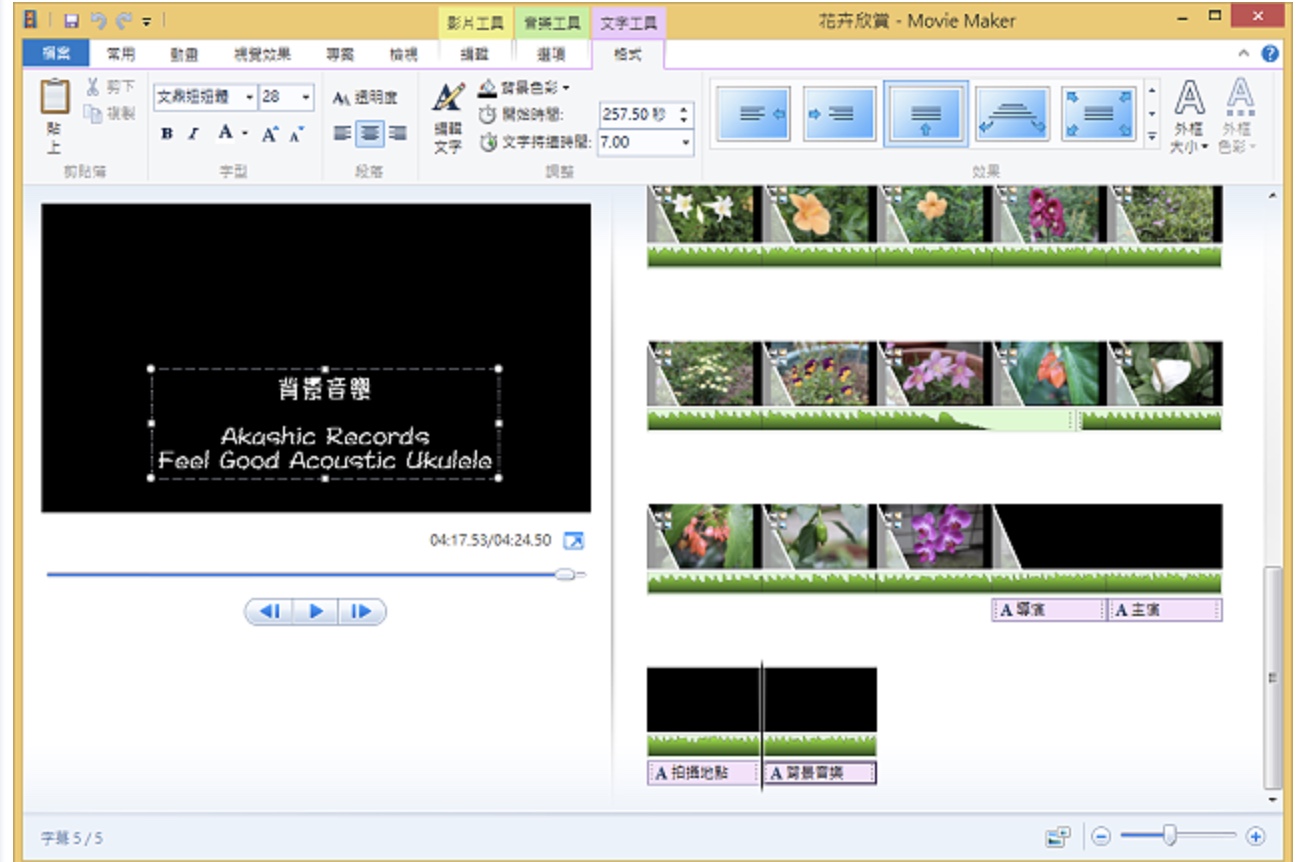Open the Music Tools 選項 (Options) tab

click(551, 54)
